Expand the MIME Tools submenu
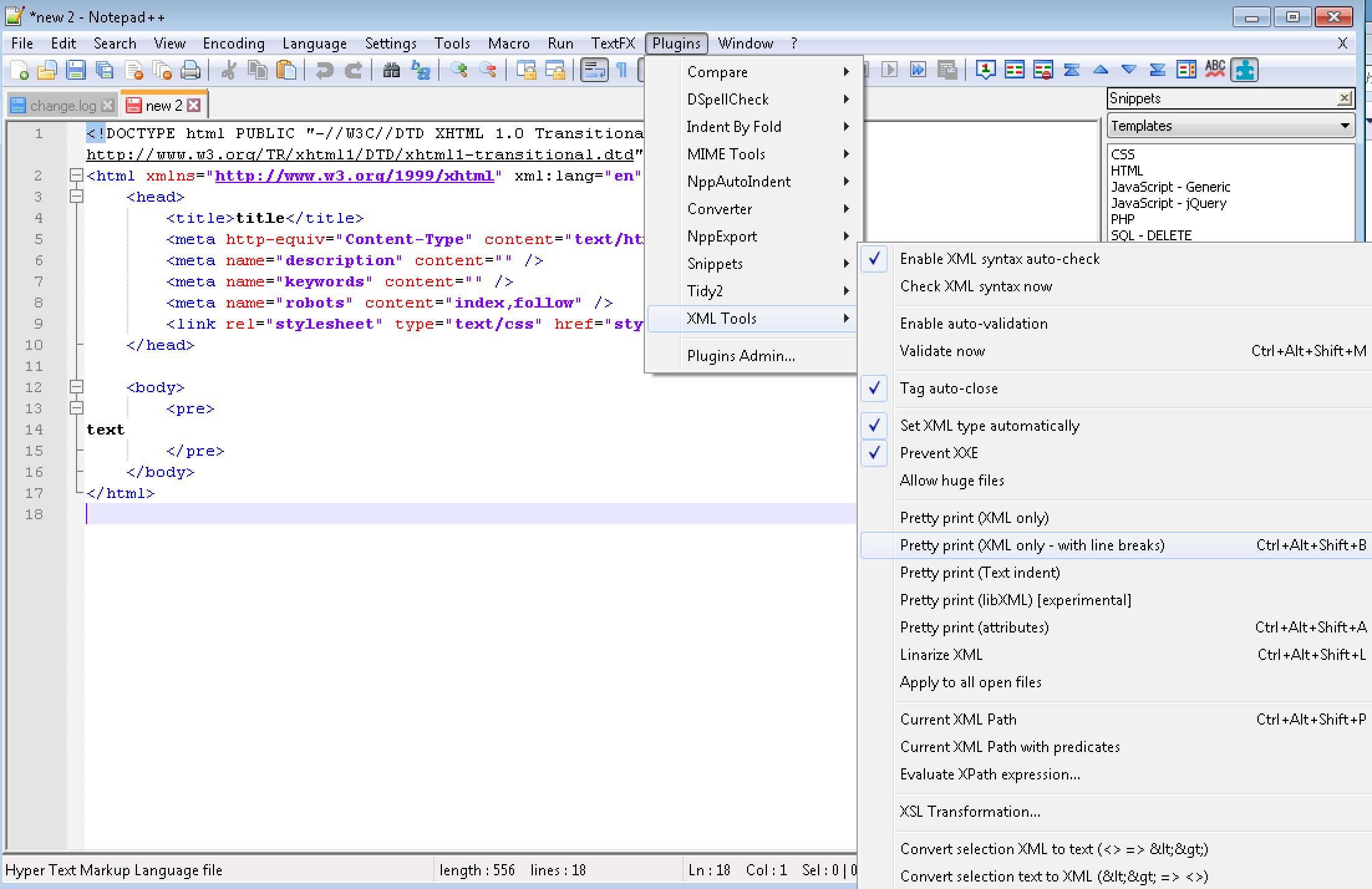Viewport: 1372px width, 889px height. (753, 154)
